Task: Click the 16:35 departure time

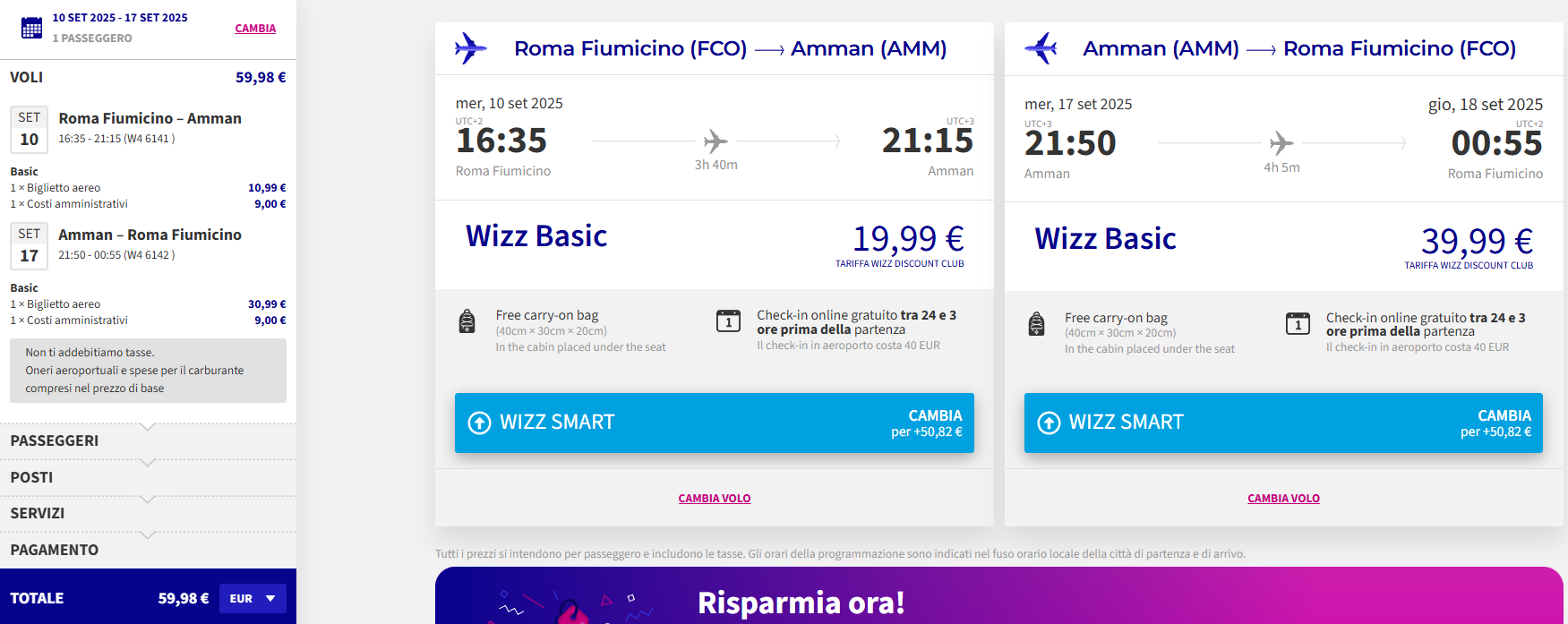Action: 501,141
